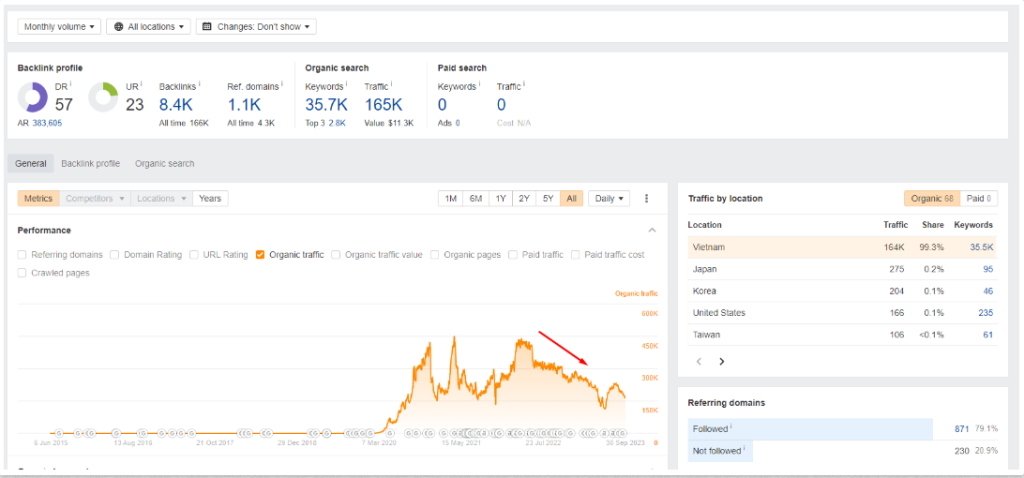Viewport: 1024px width, 478px height.
Task: Open the Monthly volume dropdown
Action: [x=58, y=27]
